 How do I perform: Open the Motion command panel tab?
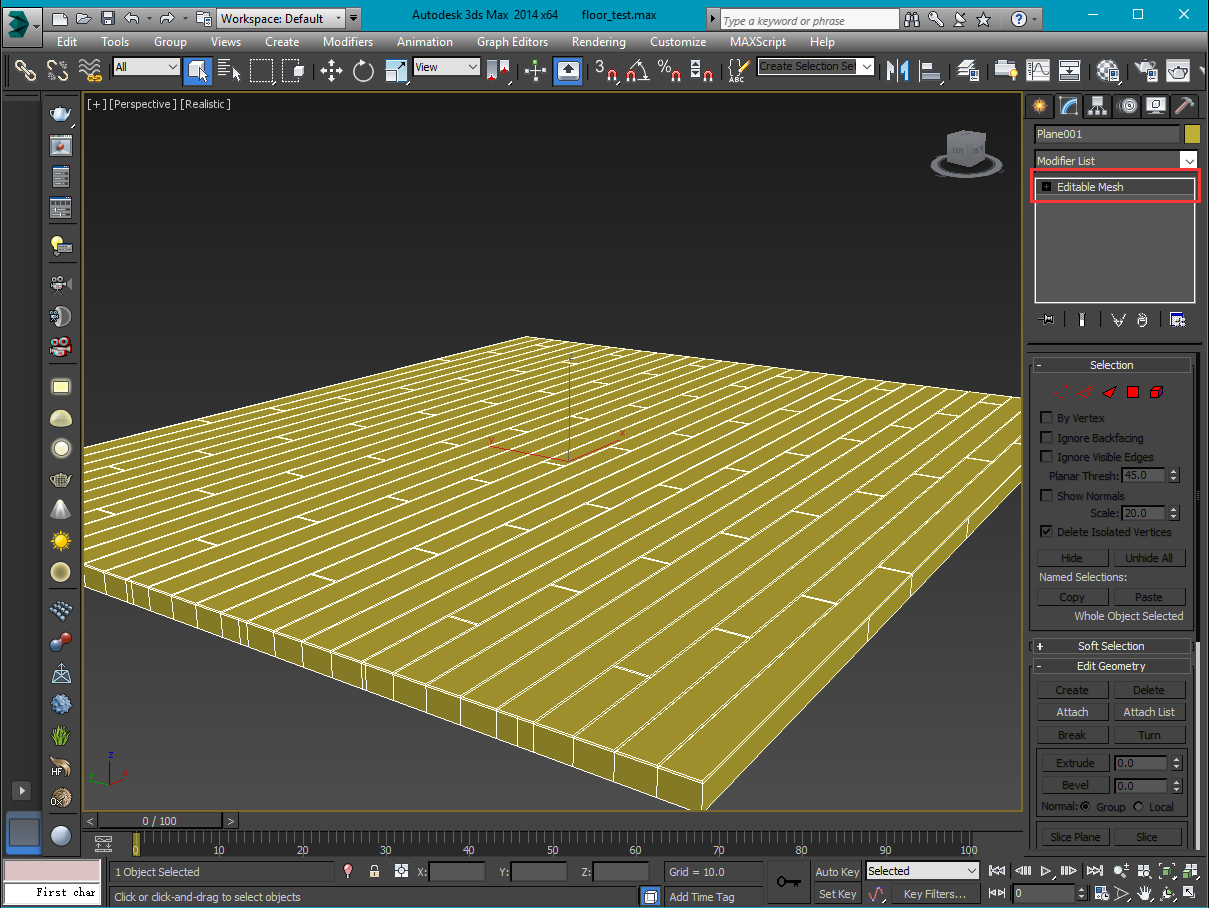1127,105
